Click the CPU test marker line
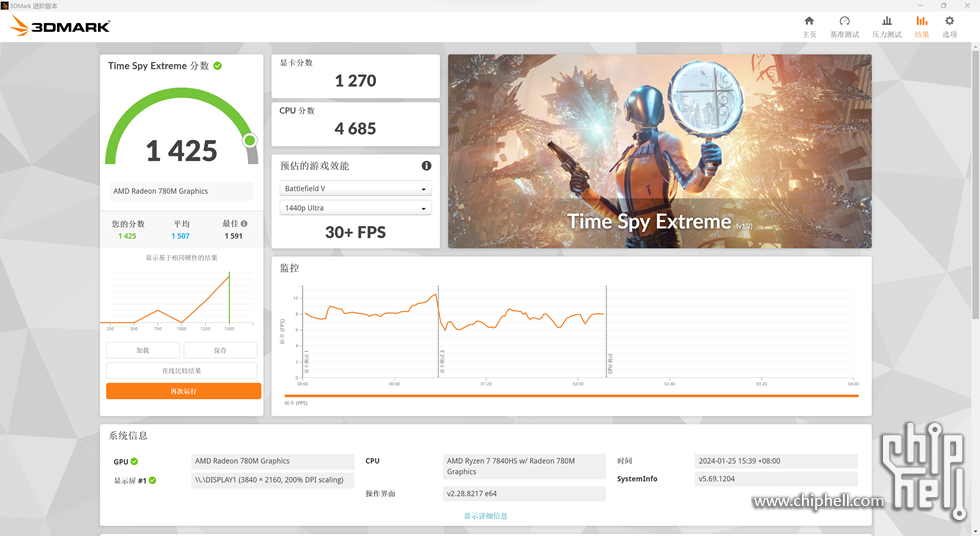Screen dimensions: 980x536 pyautogui.click(x=606, y=331)
